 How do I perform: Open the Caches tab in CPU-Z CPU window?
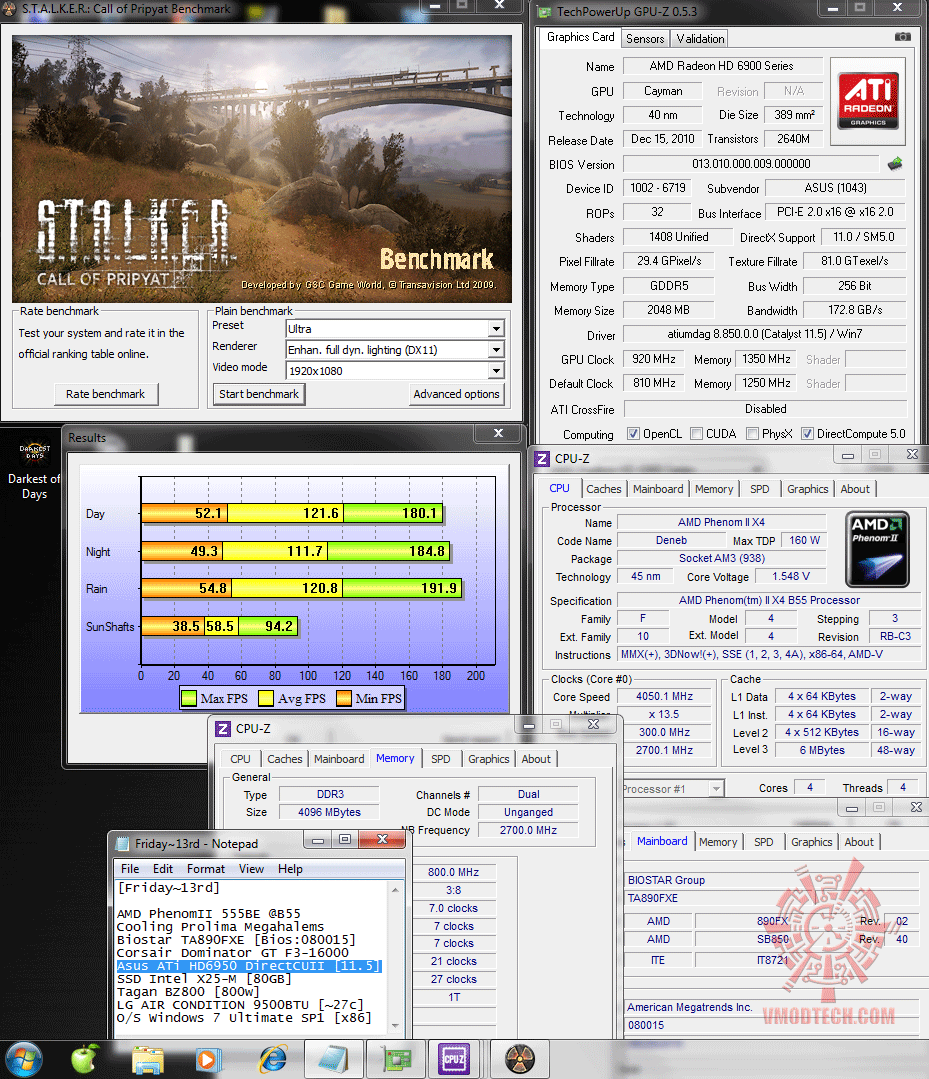604,489
